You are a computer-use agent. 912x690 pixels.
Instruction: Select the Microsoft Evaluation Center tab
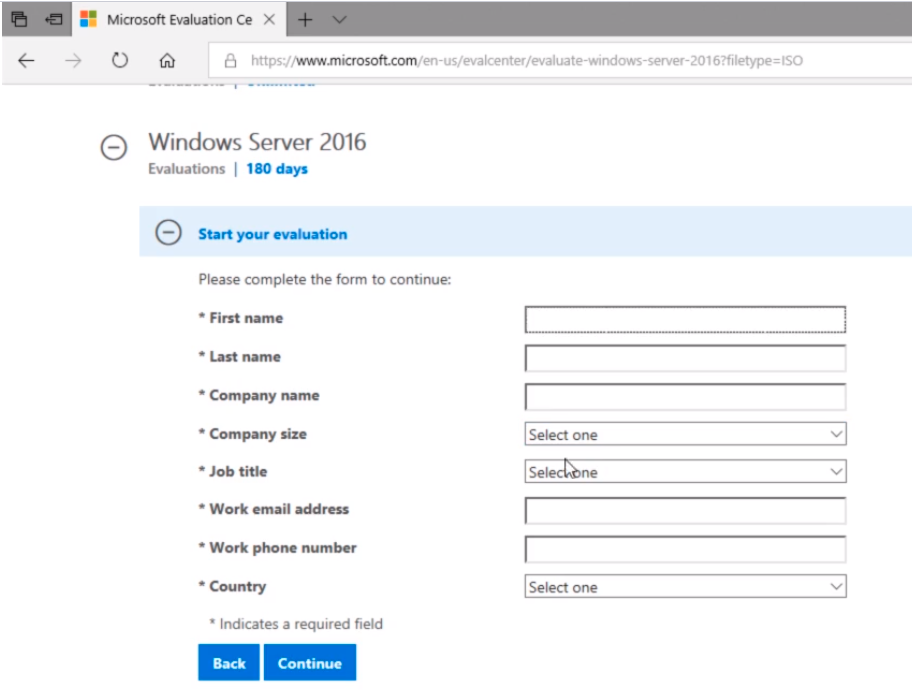179,20
